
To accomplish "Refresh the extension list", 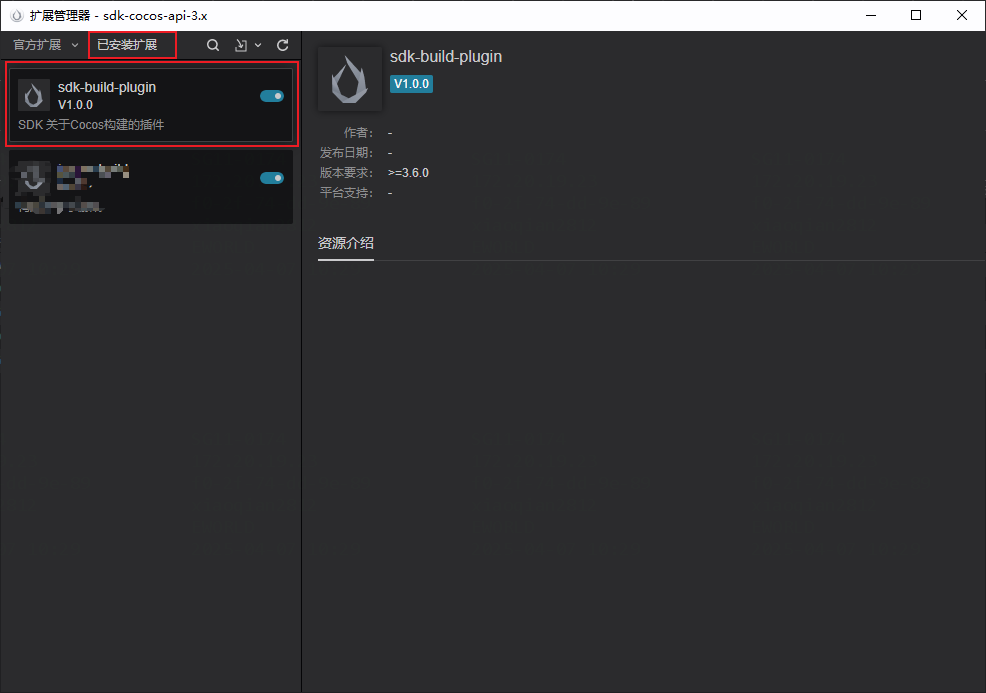I will coord(283,45).
